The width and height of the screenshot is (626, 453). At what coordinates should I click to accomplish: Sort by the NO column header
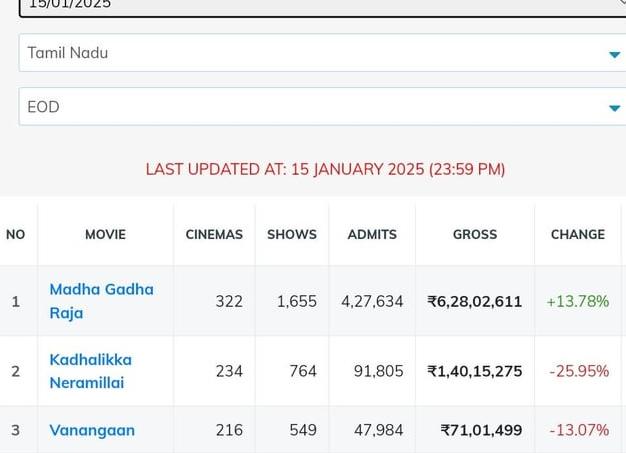click(x=16, y=234)
